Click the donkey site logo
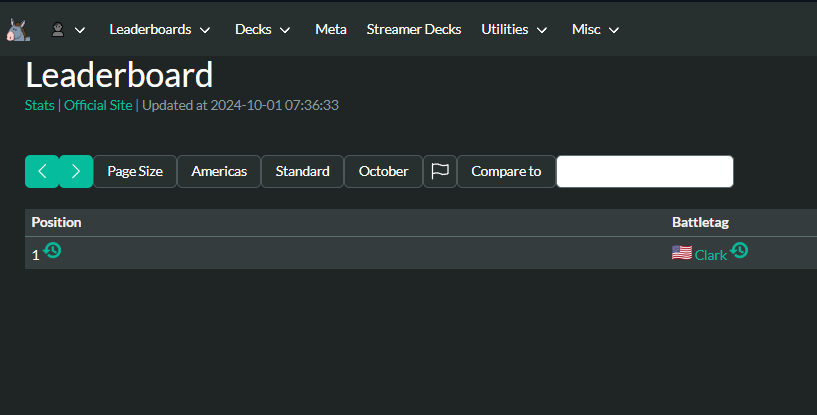Viewport: 817px width, 415px height. 18,30
